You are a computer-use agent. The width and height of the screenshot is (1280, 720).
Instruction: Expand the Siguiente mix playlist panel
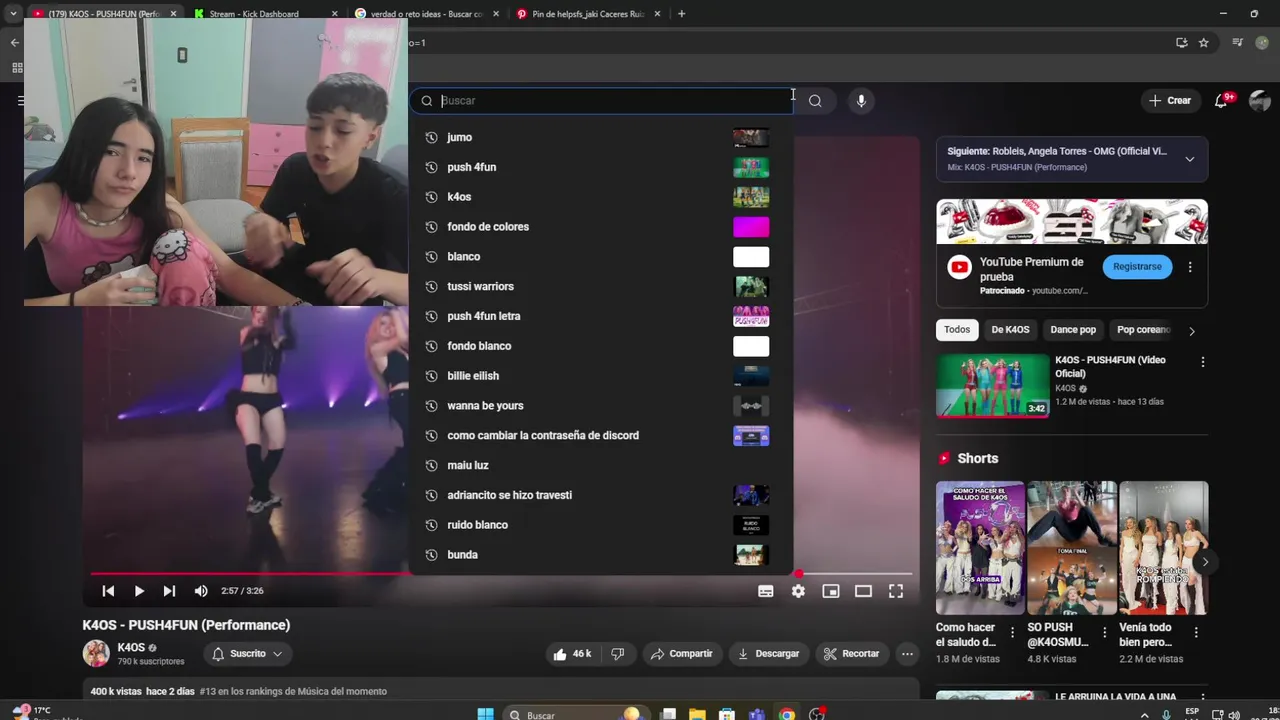(1189, 159)
